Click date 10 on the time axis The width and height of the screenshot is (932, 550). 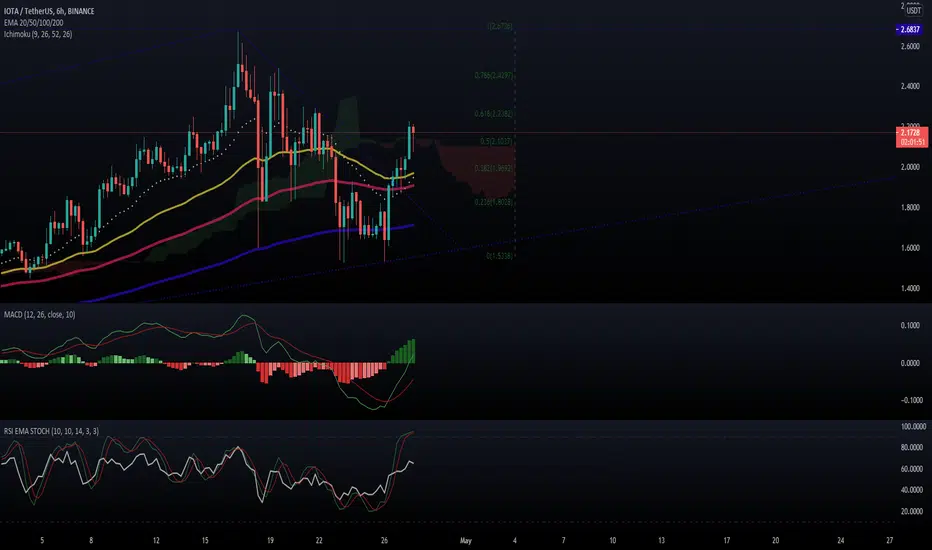612,540
